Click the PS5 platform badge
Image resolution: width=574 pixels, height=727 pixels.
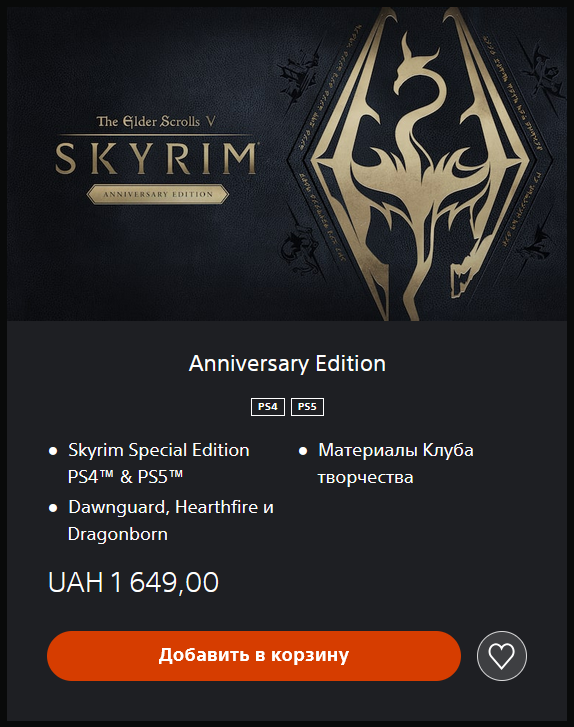307,407
